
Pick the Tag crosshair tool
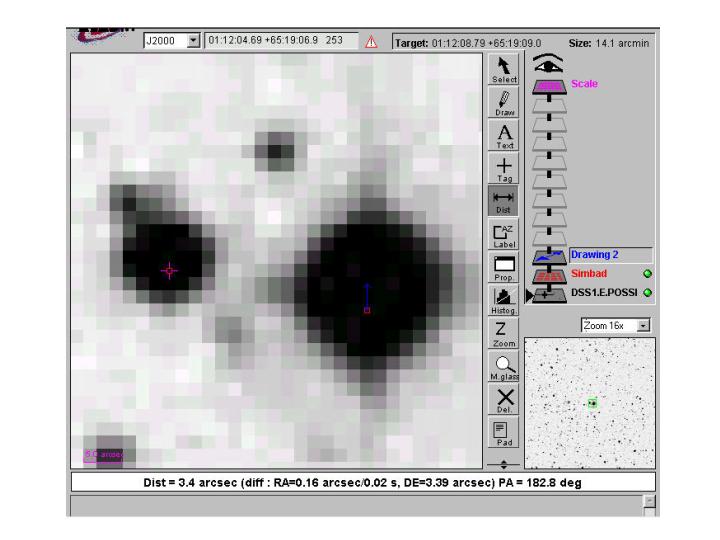click(x=505, y=169)
